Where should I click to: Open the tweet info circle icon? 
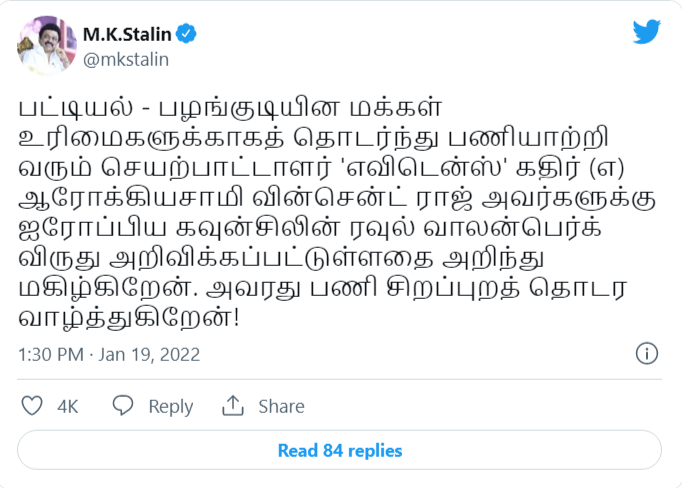(647, 354)
